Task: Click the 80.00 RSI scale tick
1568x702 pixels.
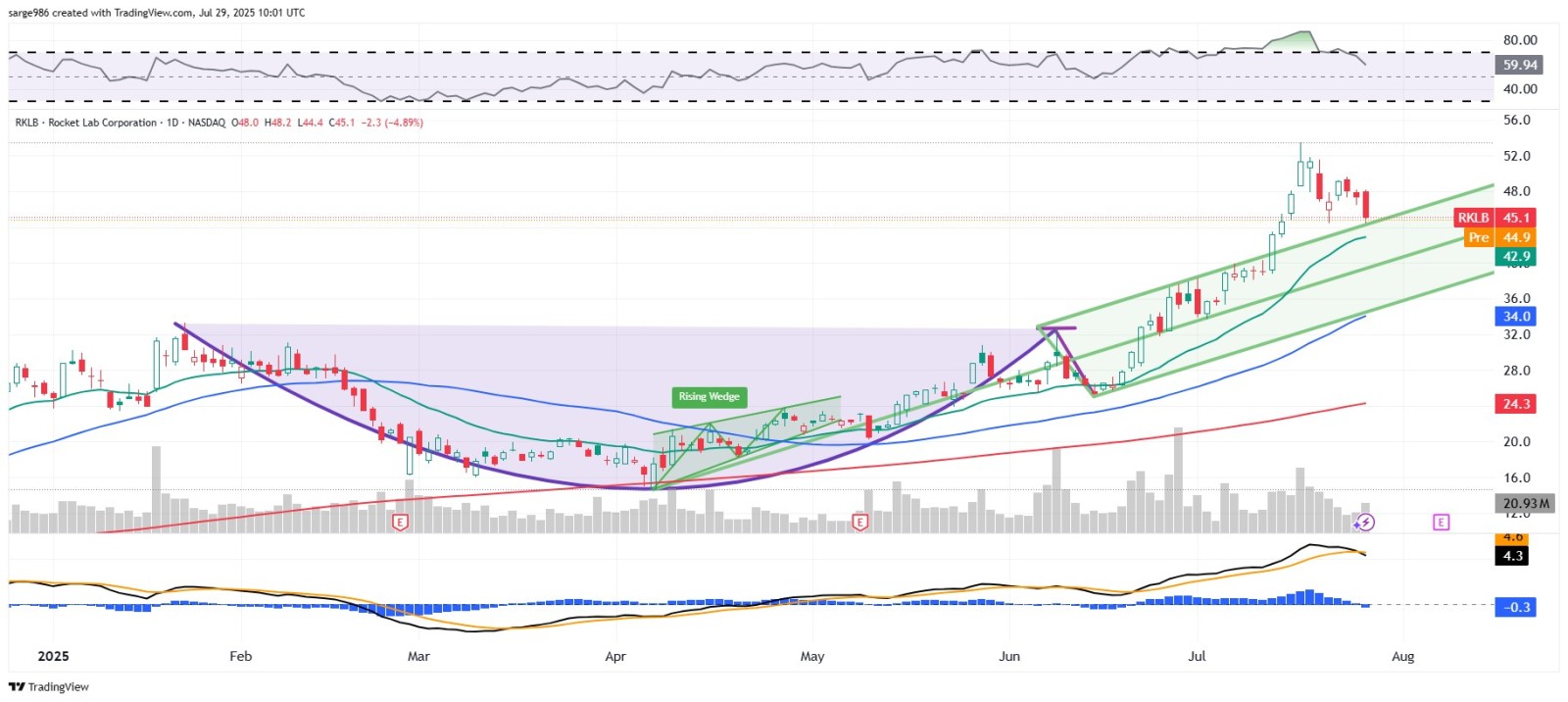Action: click(x=1520, y=40)
